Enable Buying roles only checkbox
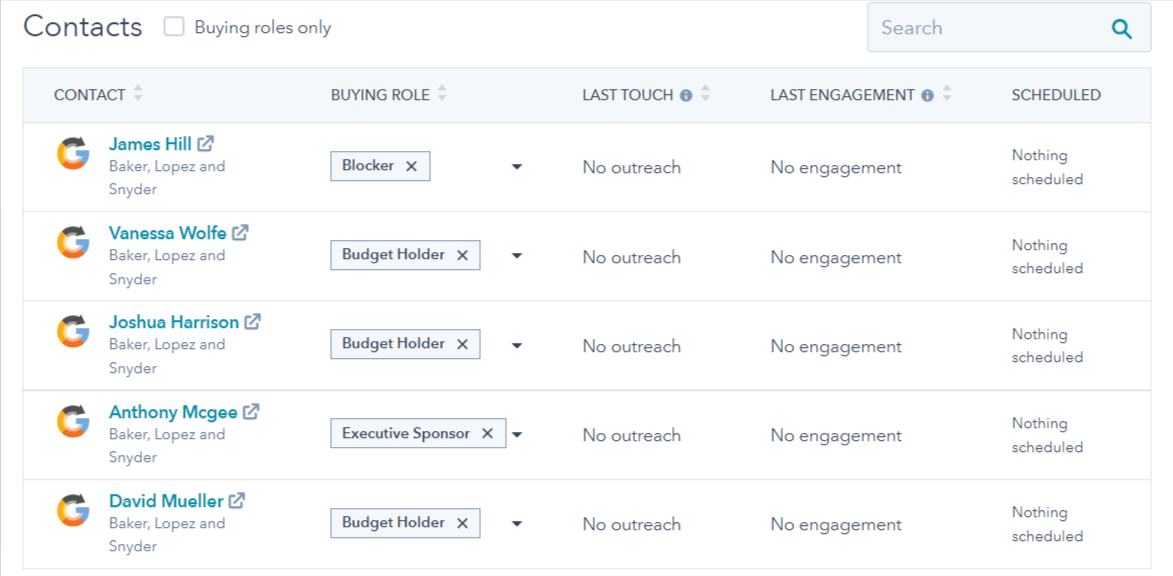Screen dimensions: 1173x576 click(174, 28)
